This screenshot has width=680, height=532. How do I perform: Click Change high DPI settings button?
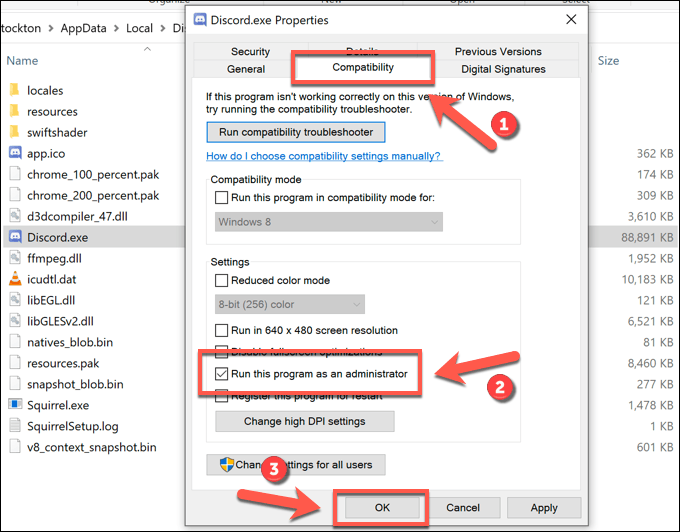click(x=305, y=422)
